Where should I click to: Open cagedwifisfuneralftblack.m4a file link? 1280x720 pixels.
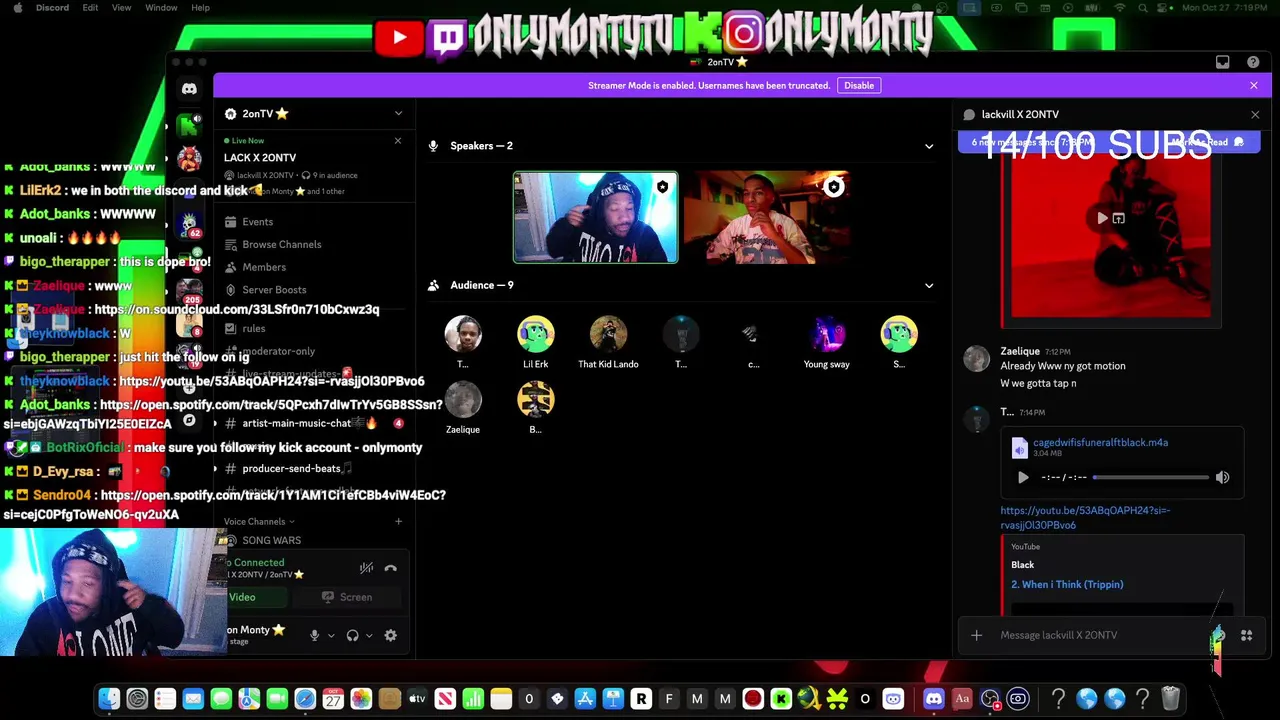pyautogui.click(x=1100, y=442)
